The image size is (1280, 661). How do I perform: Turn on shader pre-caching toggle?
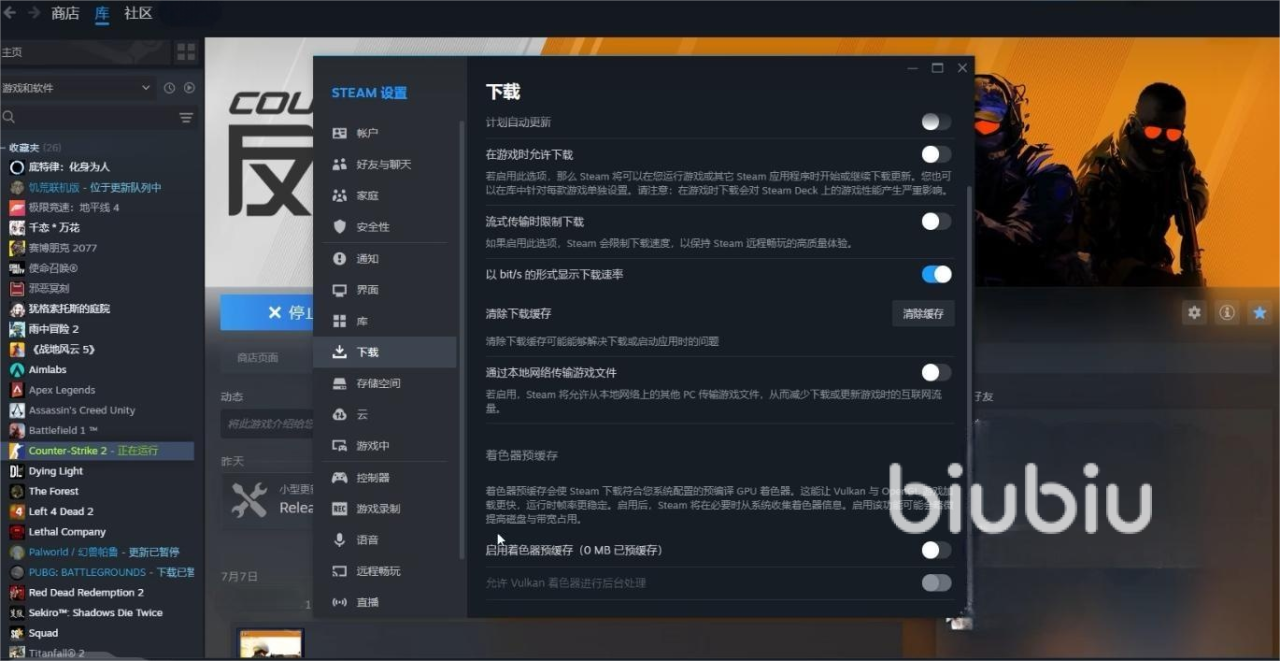936,550
